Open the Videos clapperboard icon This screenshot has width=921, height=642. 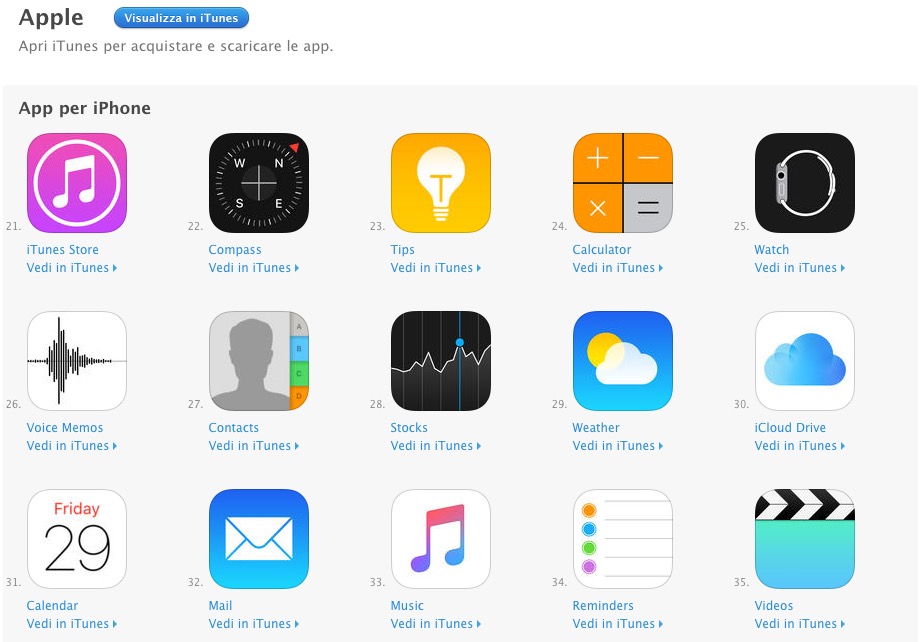(x=805, y=539)
